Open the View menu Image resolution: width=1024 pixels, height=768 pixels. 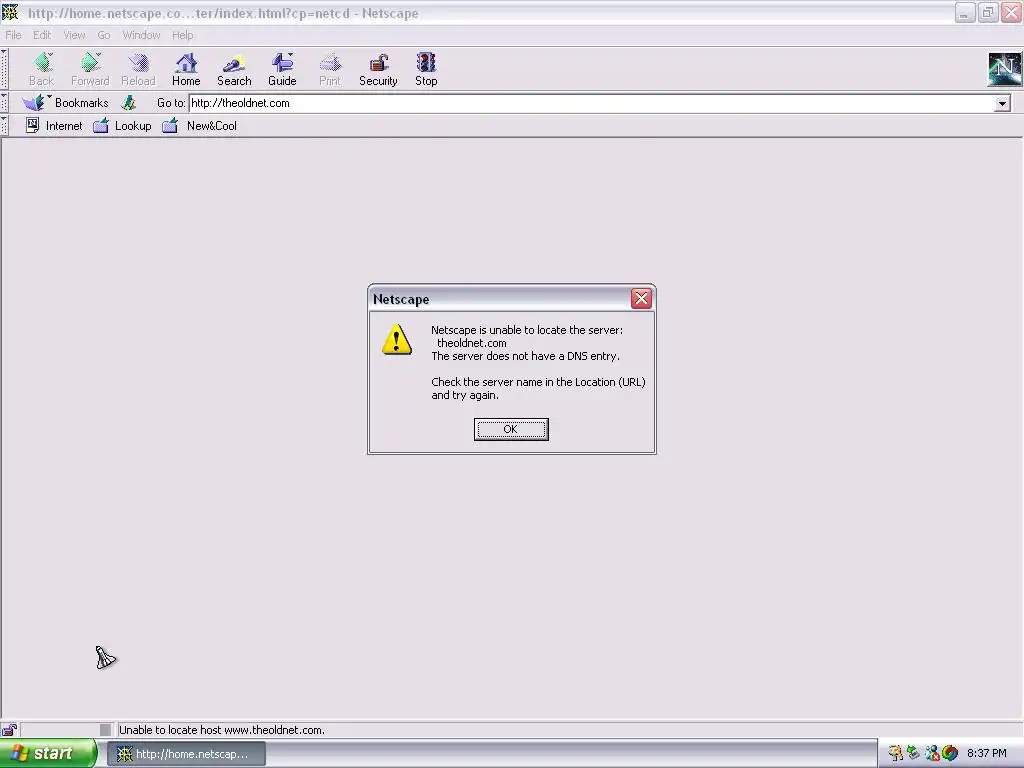coord(74,35)
